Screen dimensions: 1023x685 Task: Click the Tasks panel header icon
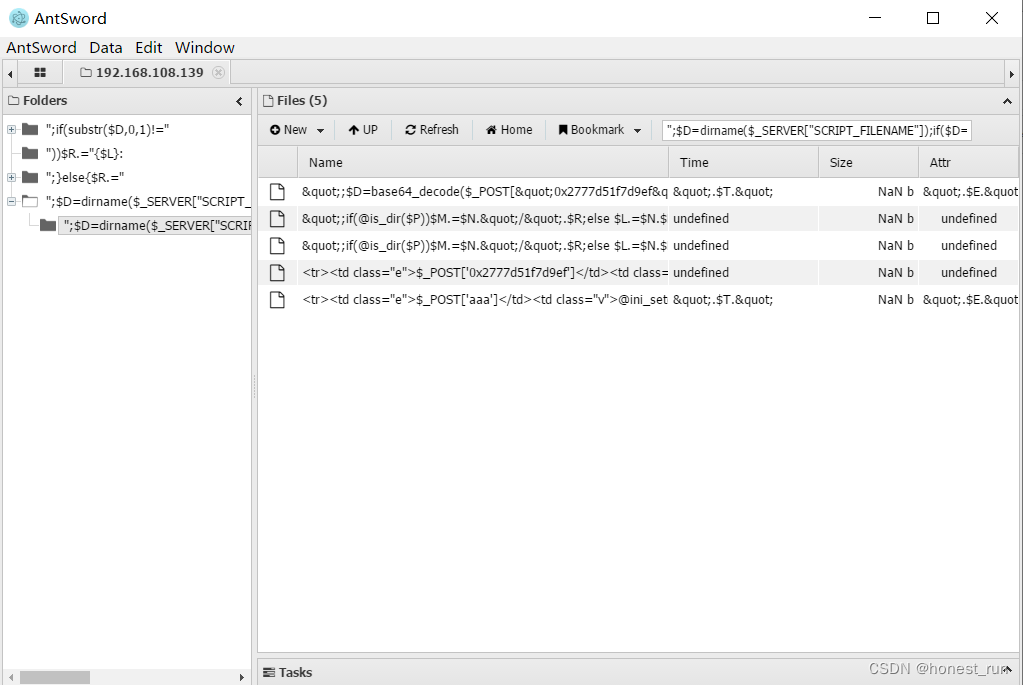point(269,672)
